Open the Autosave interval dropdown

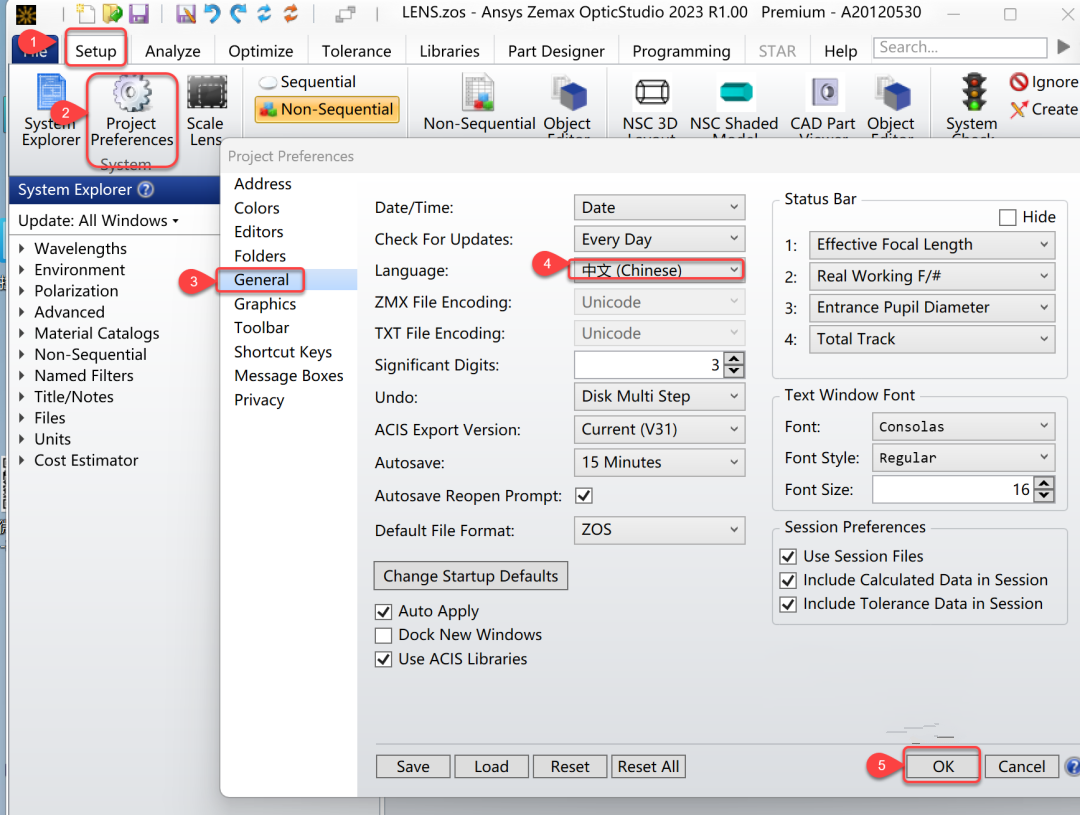point(659,462)
